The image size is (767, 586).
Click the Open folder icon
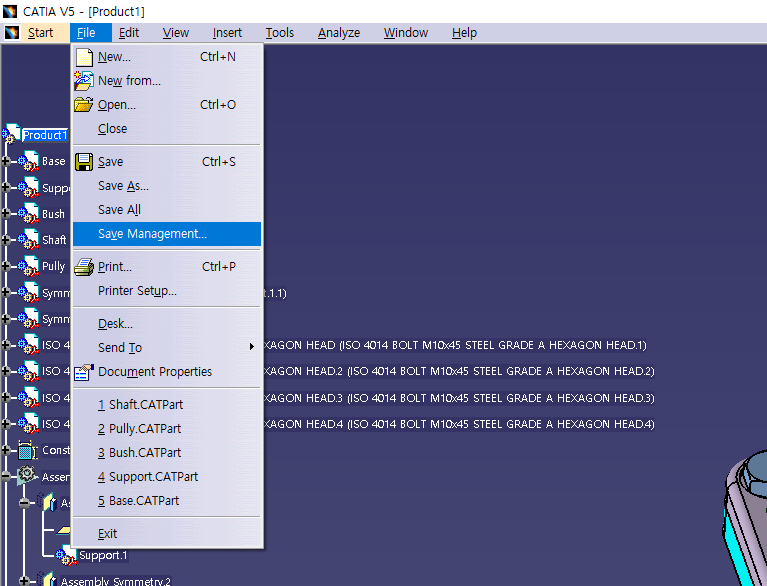[84, 104]
